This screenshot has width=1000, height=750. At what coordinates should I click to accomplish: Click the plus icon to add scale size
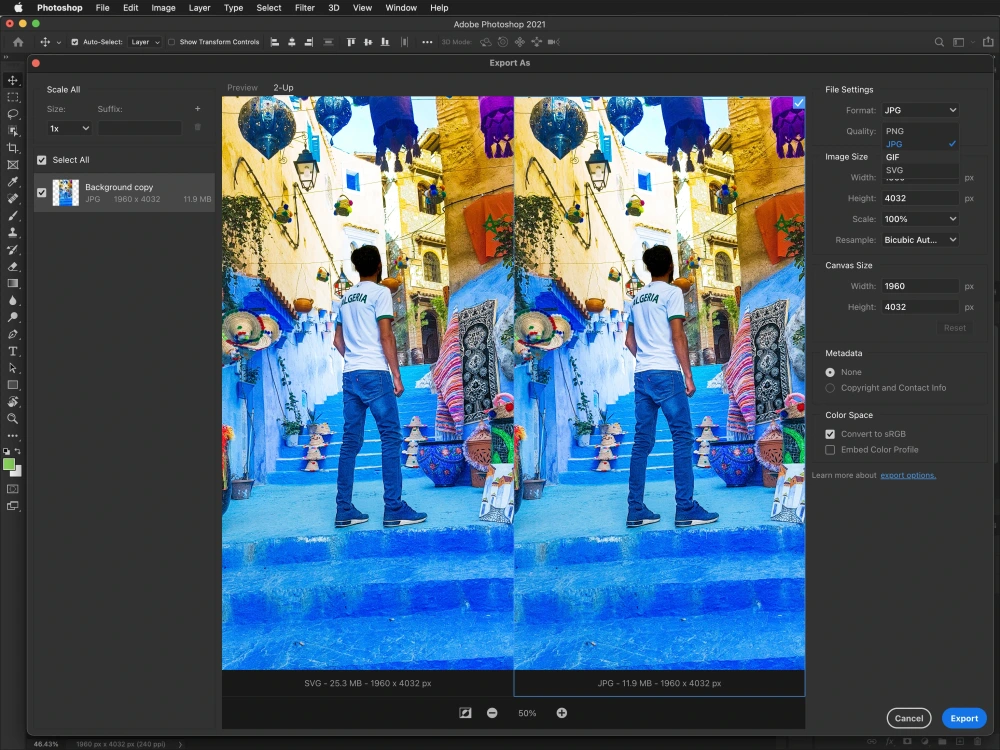tap(198, 108)
